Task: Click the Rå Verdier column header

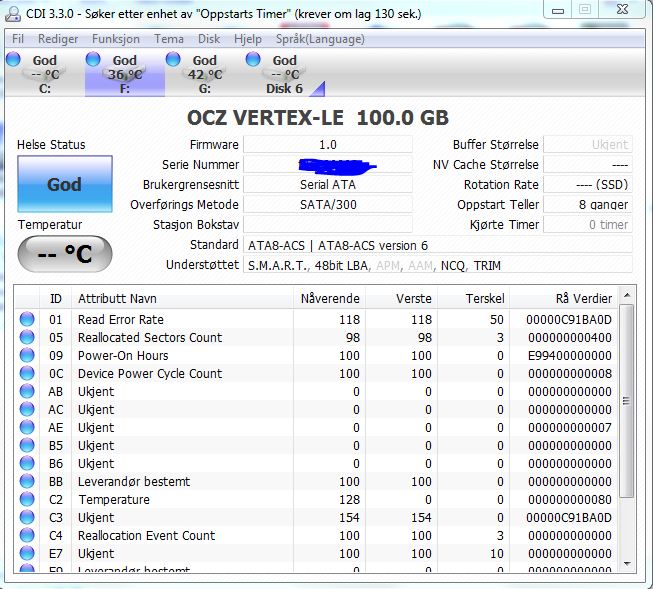Action: [563, 298]
